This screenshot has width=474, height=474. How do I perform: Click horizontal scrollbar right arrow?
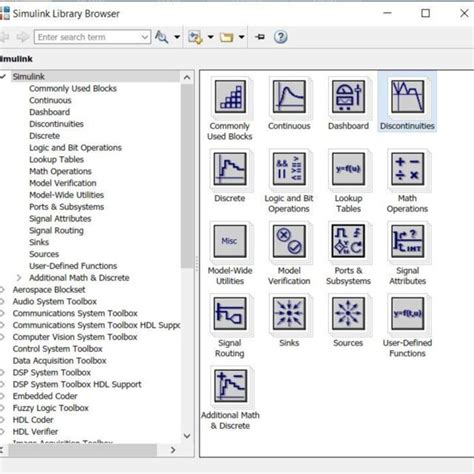(173, 450)
